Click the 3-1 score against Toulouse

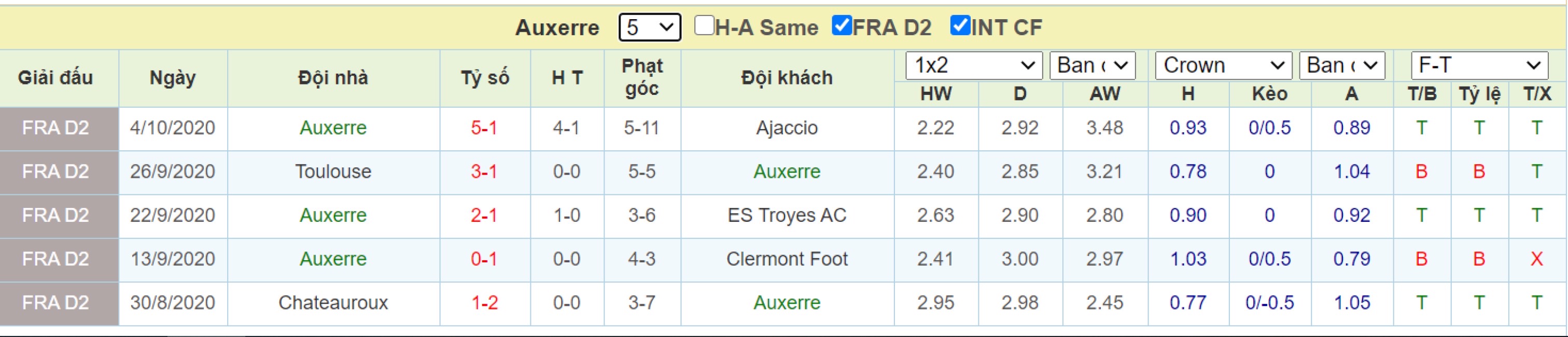click(484, 172)
